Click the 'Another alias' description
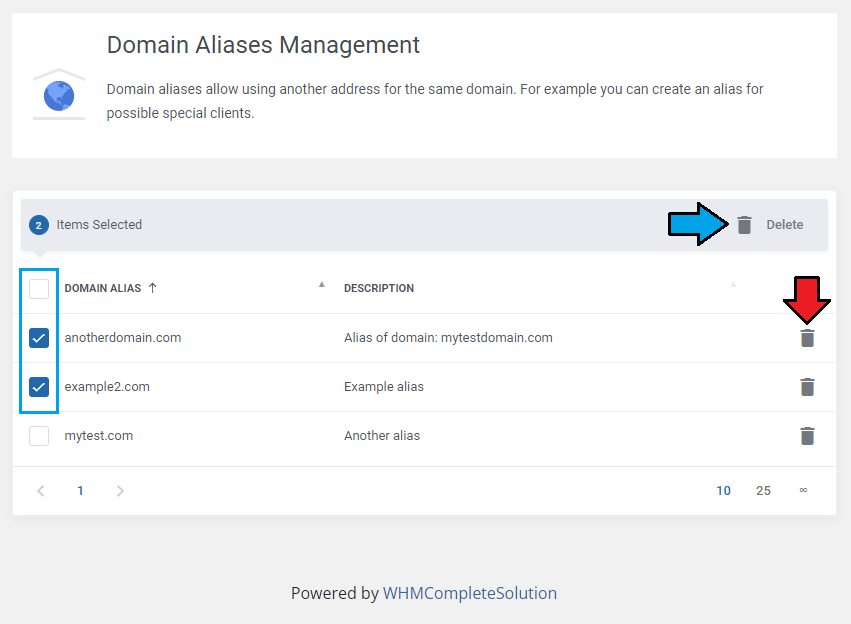The image size is (851, 624). click(382, 436)
